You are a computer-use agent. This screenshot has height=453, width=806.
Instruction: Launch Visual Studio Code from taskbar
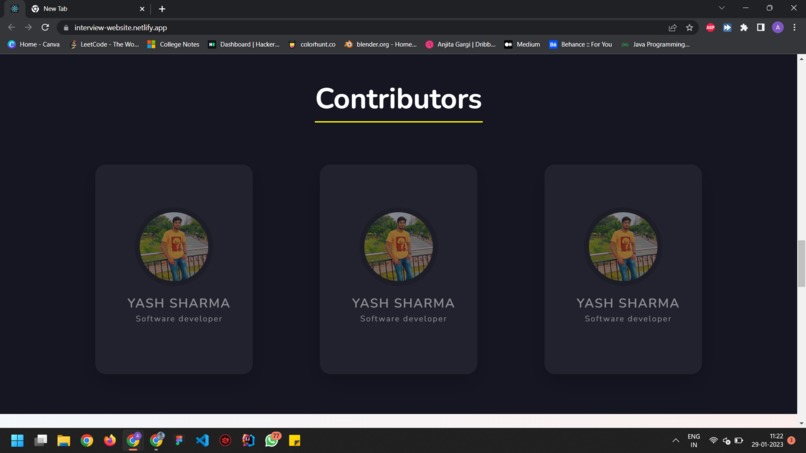click(202, 441)
